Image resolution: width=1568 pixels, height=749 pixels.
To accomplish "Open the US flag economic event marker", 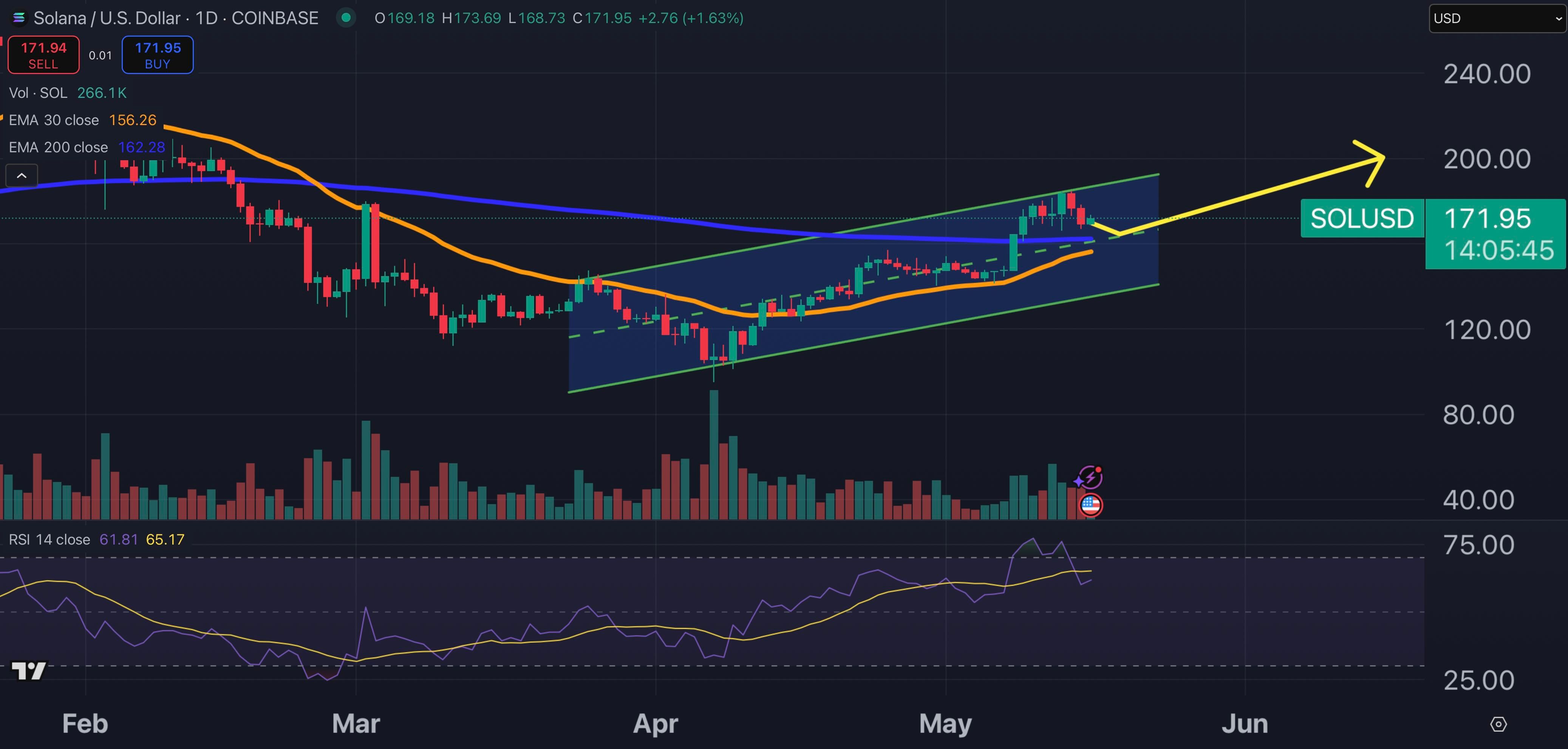I will [x=1090, y=505].
